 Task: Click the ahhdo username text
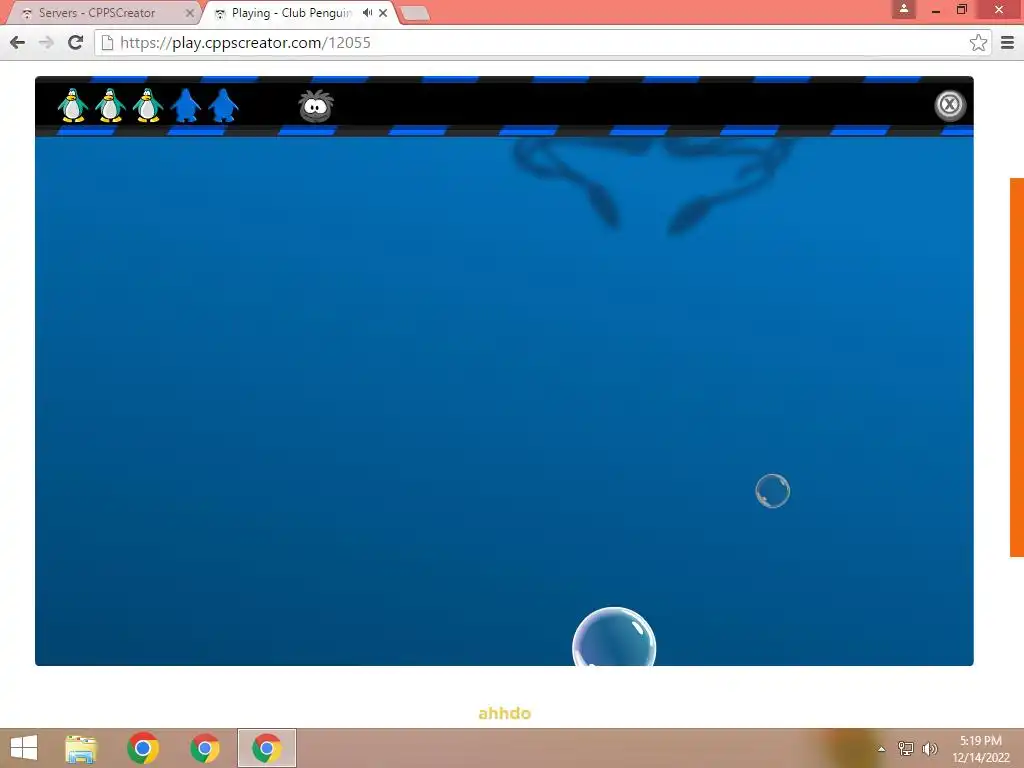(504, 713)
